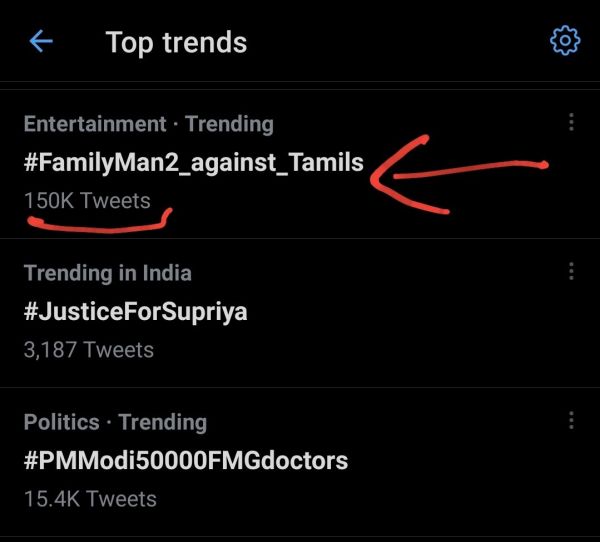Select the Trending in India label

click(x=108, y=273)
